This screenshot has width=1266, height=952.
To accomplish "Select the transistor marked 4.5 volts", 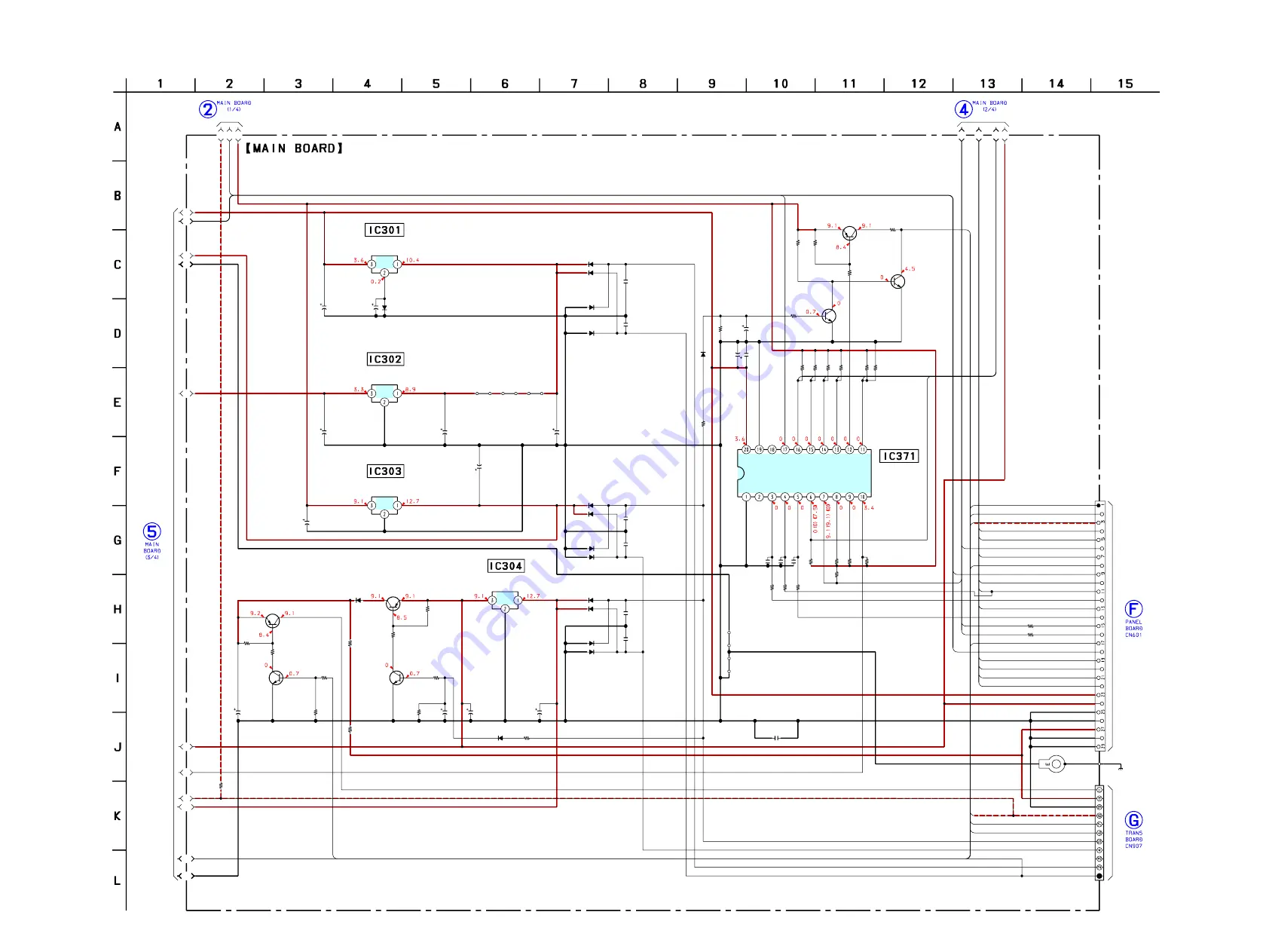I will click(897, 281).
